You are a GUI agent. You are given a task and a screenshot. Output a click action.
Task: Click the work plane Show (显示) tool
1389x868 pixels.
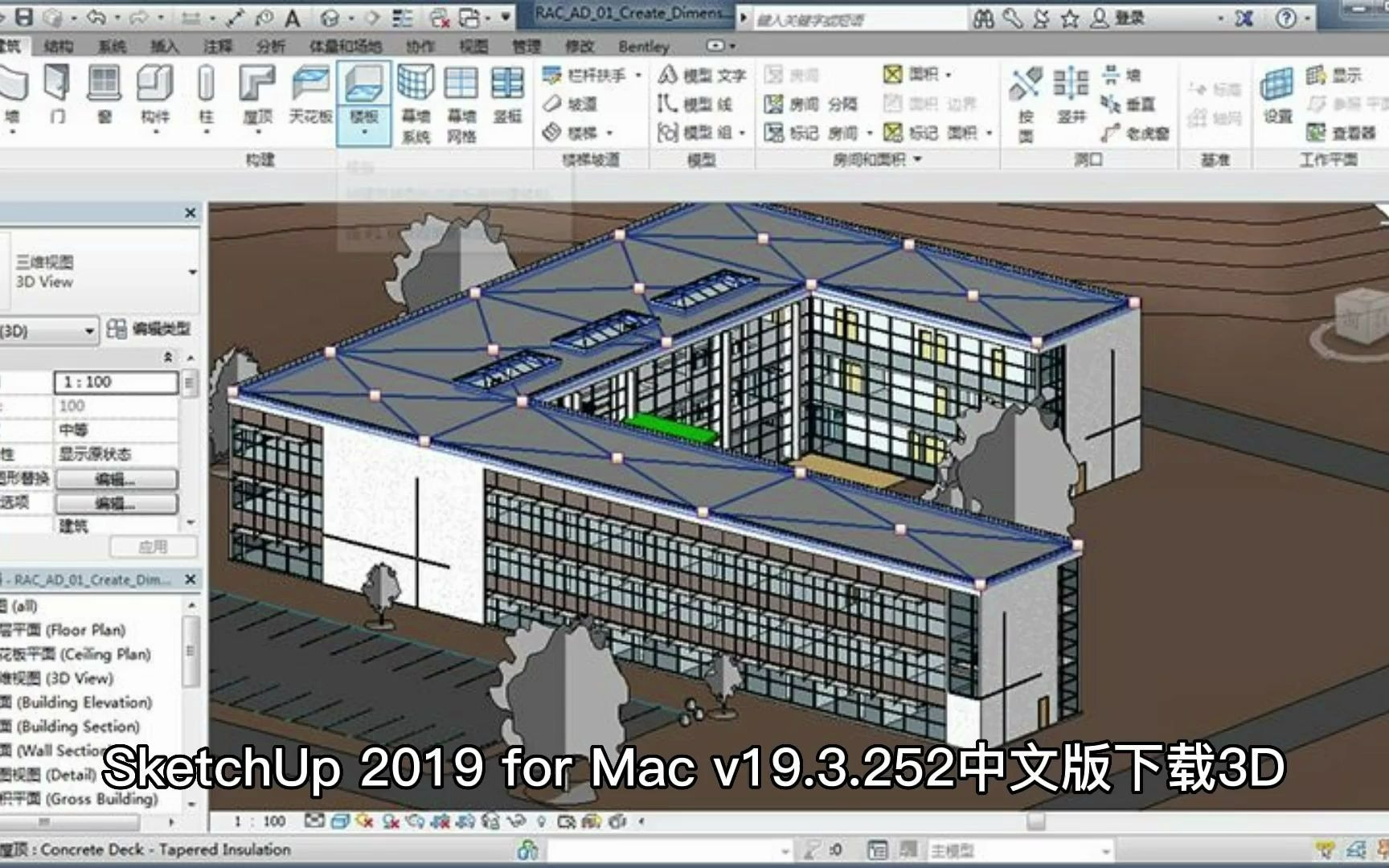(x=1334, y=76)
